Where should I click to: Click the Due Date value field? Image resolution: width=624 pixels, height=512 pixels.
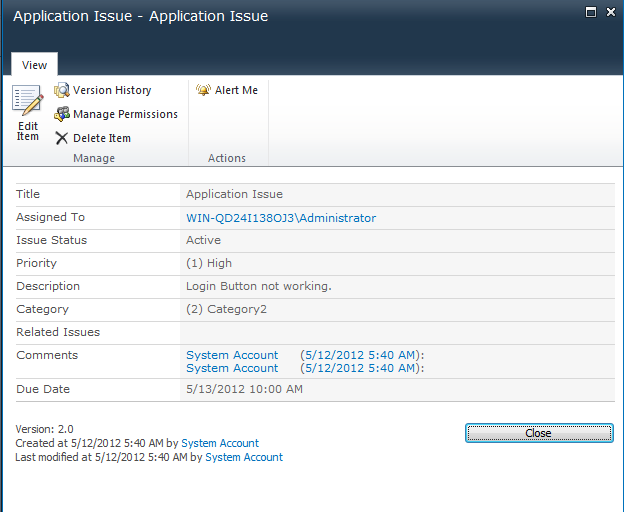coord(397,389)
